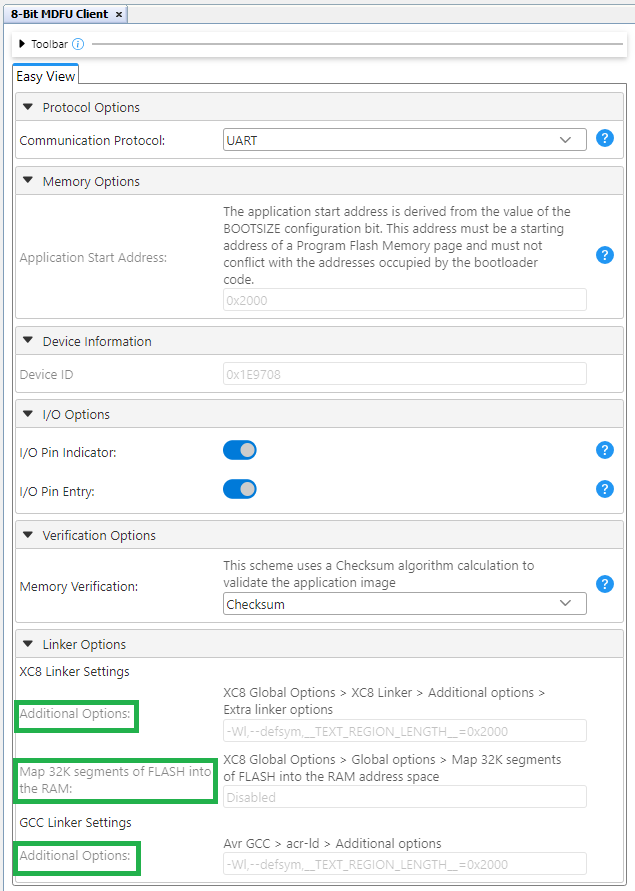Viewport: 635px width, 891px height.
Task: Click the Application Start Address 0x2000 field
Action: [404, 300]
